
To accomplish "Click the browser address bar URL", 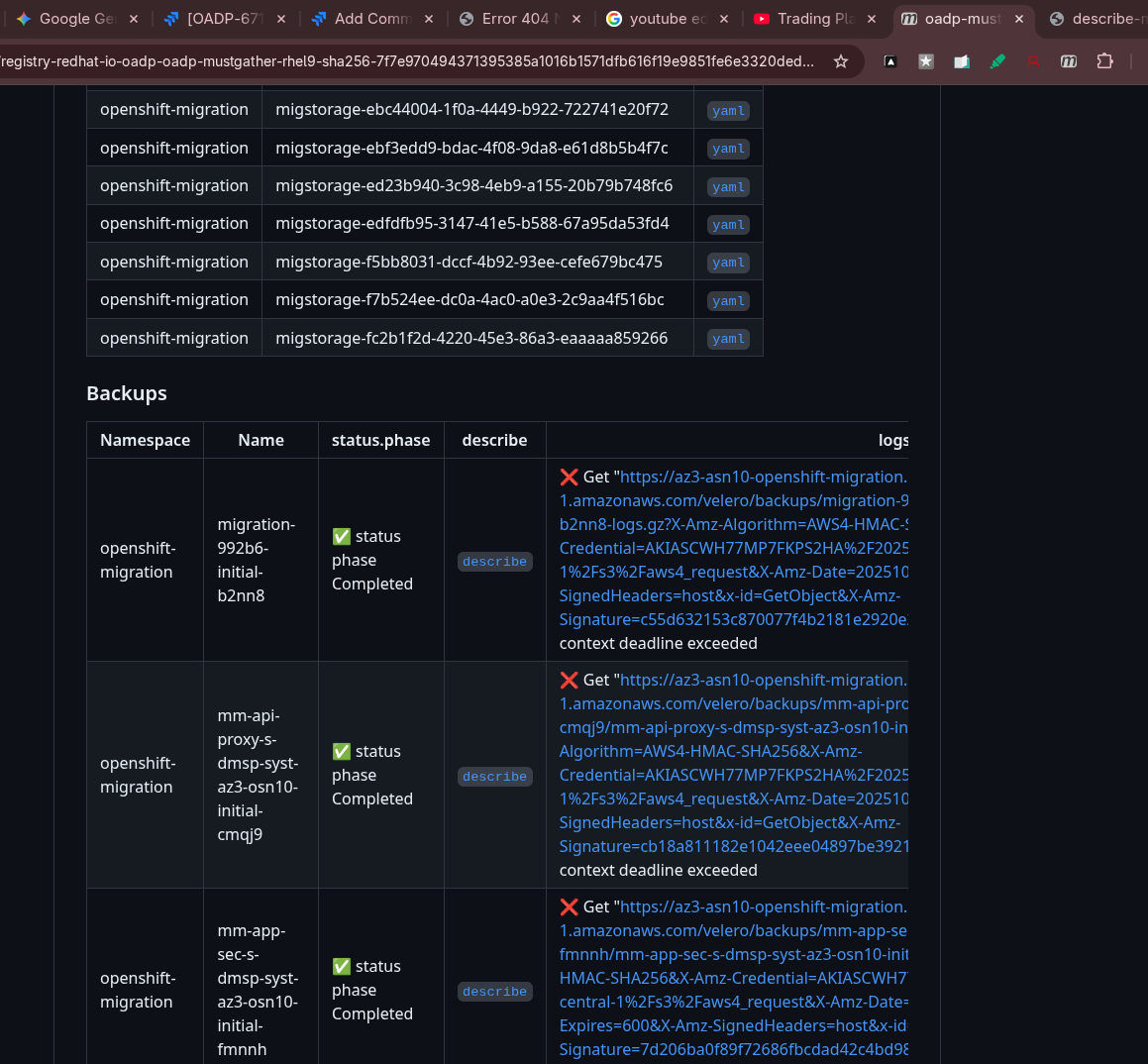I will (406, 61).
